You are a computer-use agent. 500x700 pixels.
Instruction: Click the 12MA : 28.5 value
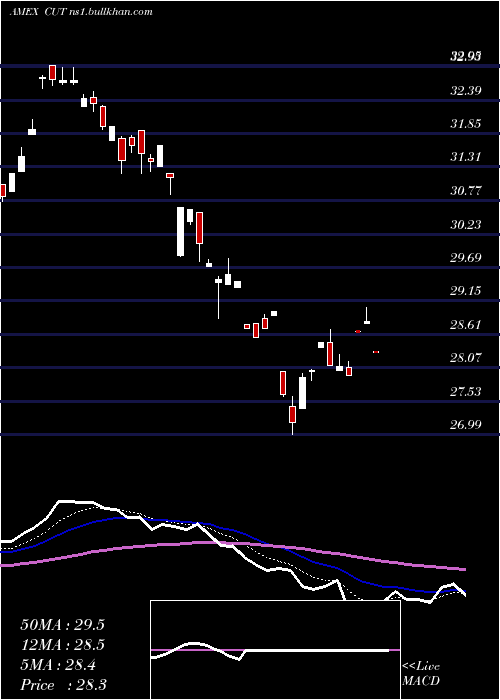[x=62, y=645]
